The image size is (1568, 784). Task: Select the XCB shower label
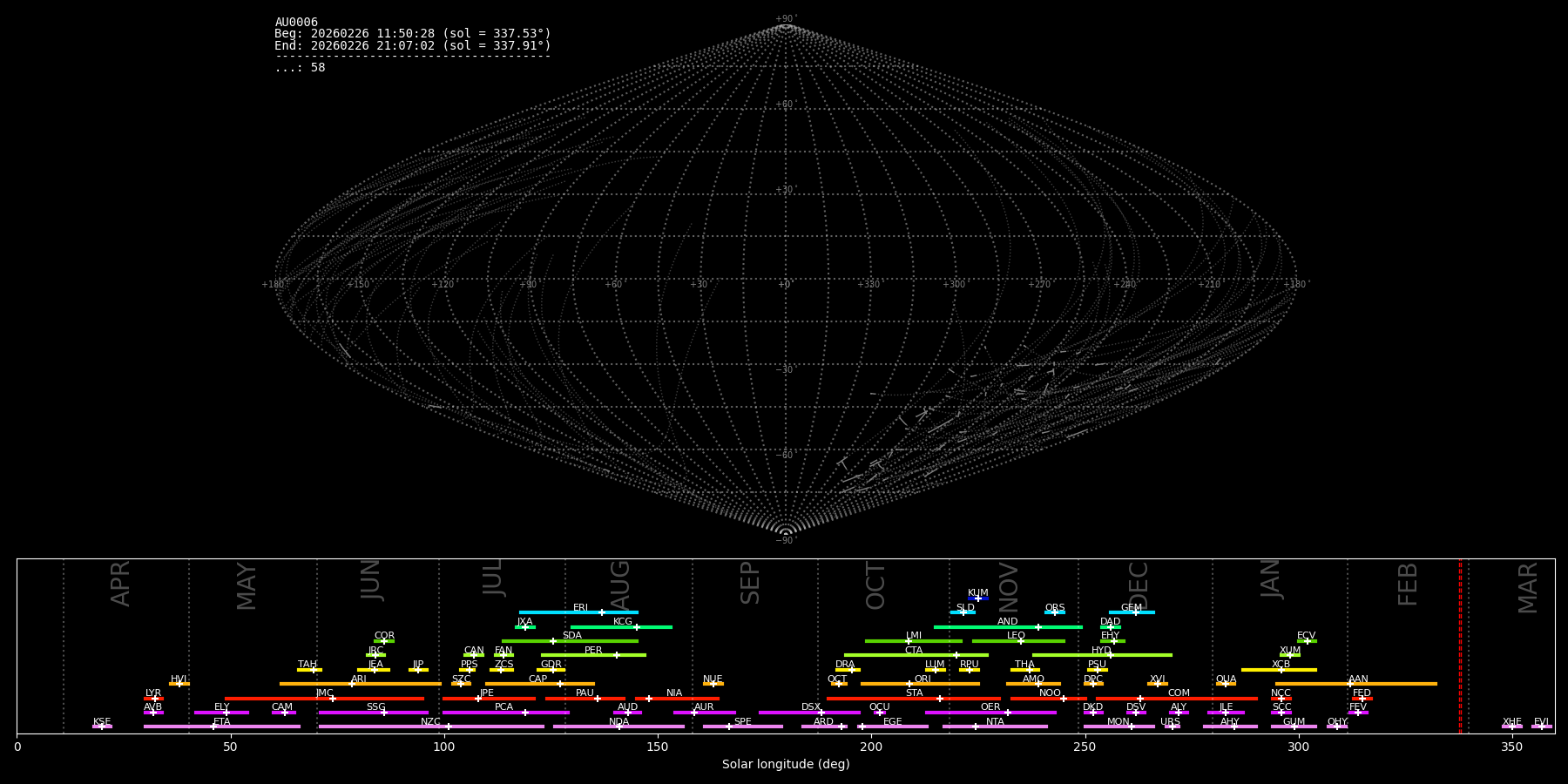pyautogui.click(x=1281, y=665)
